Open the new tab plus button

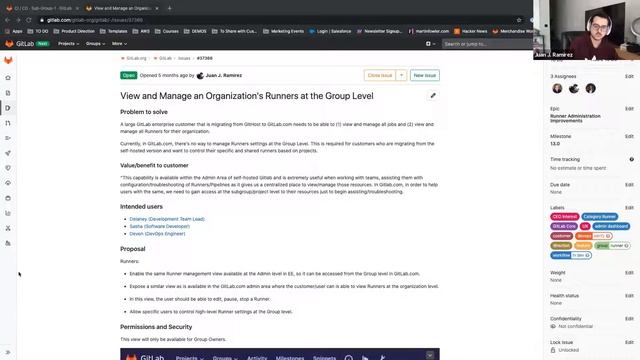point(169,8)
